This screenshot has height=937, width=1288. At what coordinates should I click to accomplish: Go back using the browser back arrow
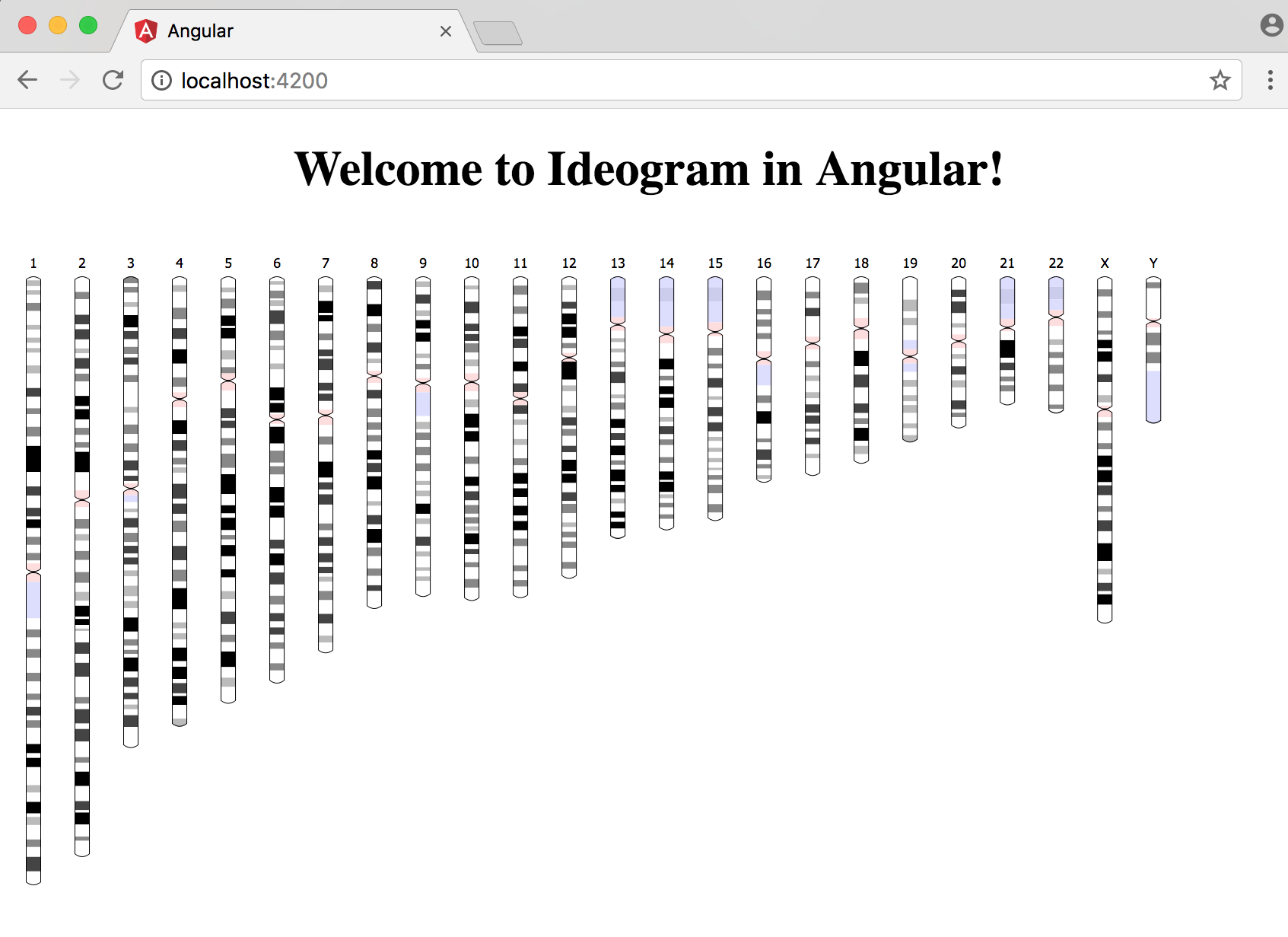[x=27, y=80]
